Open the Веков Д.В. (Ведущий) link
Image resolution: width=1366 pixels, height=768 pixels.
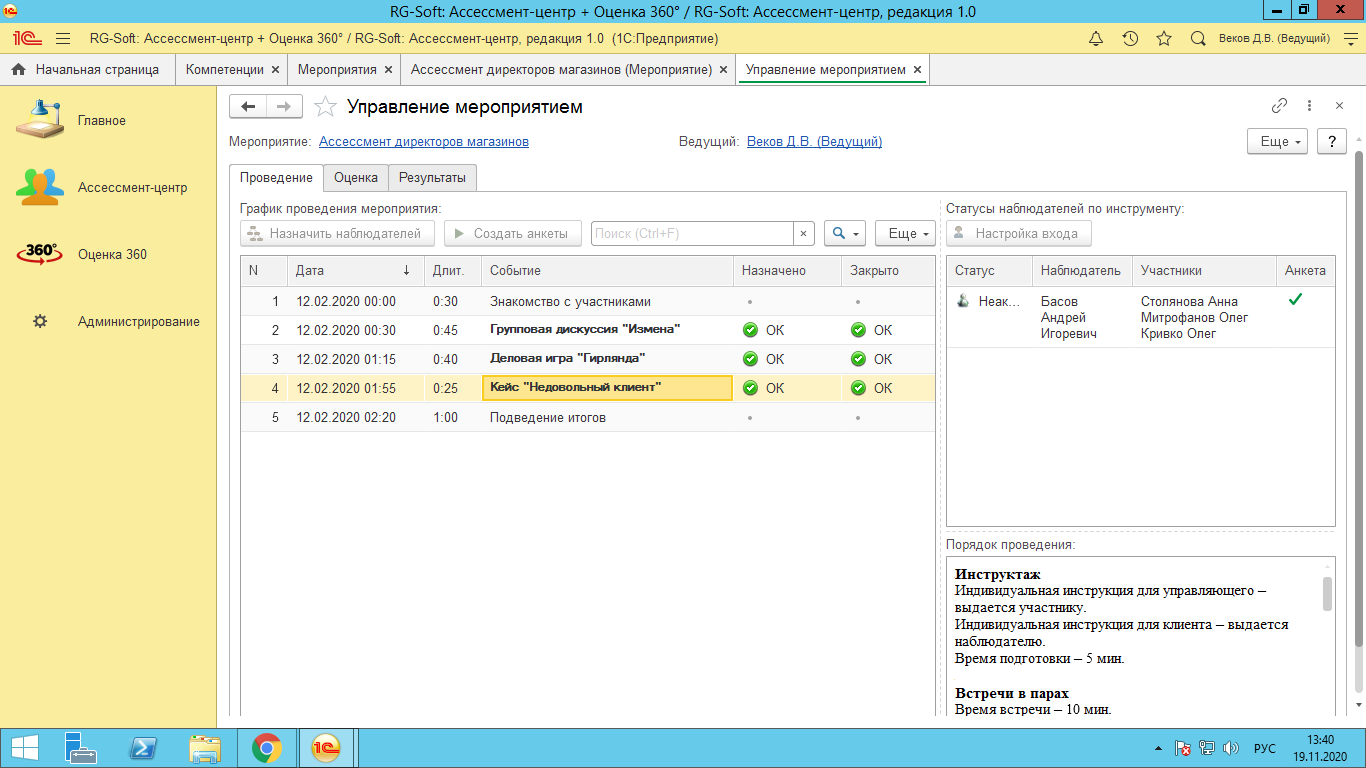(x=814, y=142)
